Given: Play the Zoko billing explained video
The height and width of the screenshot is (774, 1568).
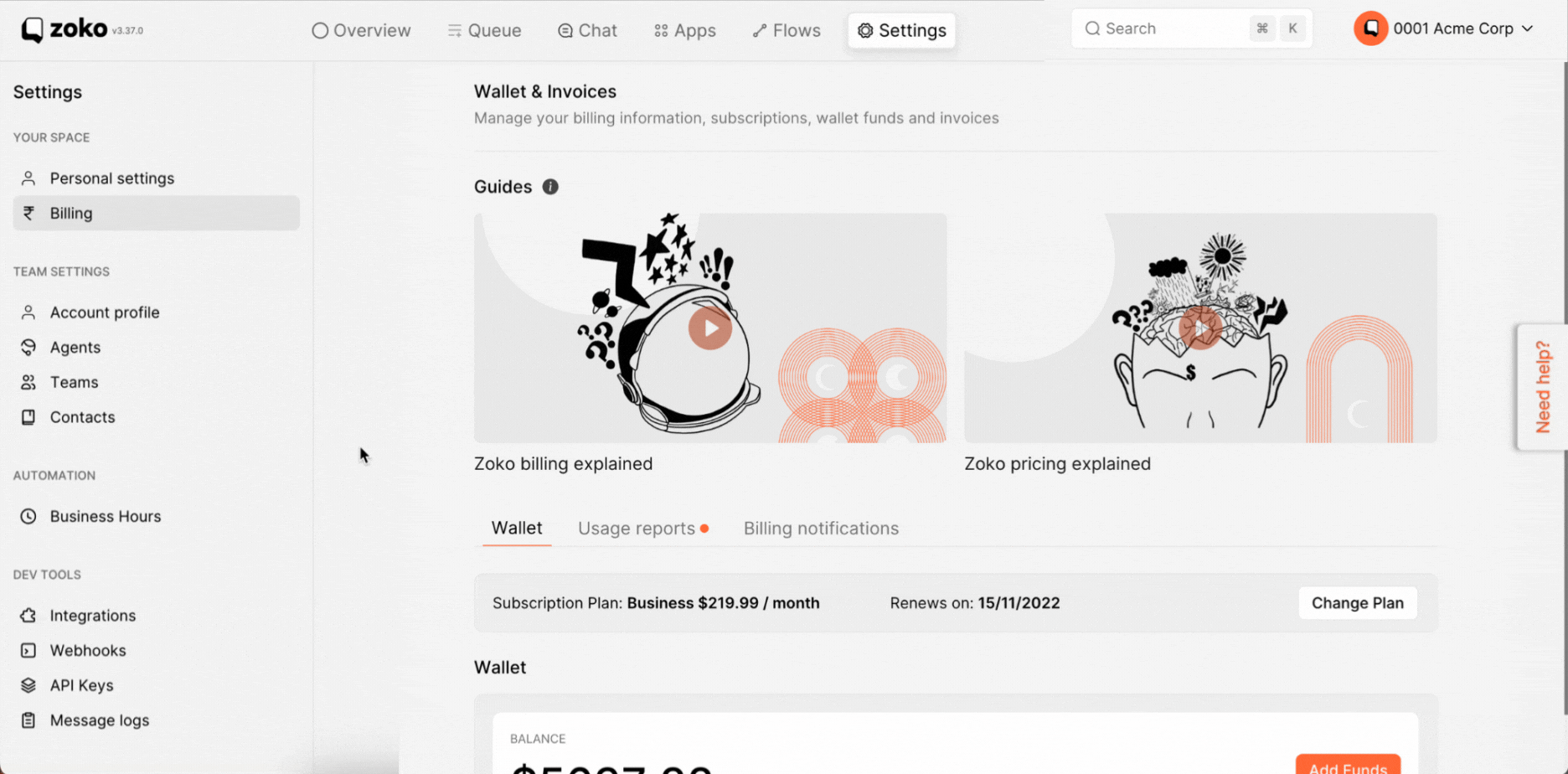Looking at the screenshot, I should pyautogui.click(x=710, y=328).
